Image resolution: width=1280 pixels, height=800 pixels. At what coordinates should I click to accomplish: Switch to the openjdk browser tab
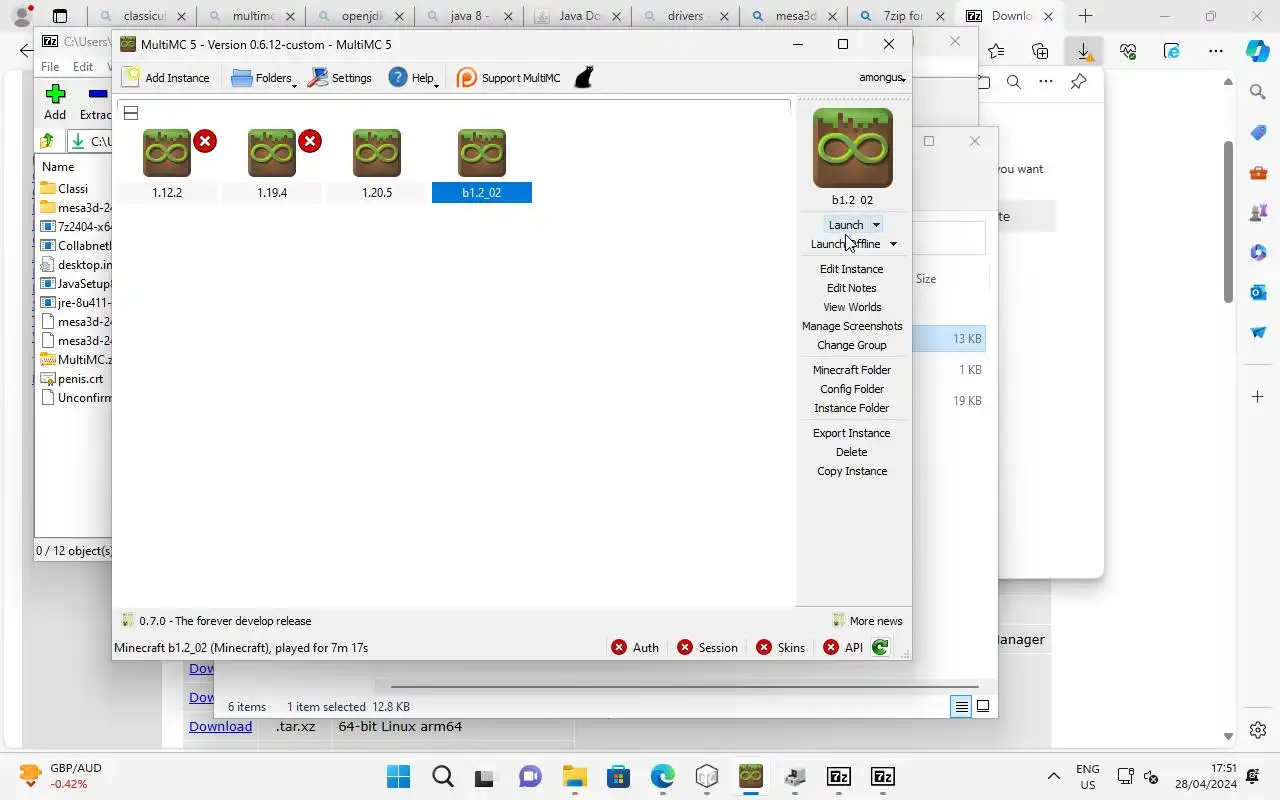click(x=362, y=16)
